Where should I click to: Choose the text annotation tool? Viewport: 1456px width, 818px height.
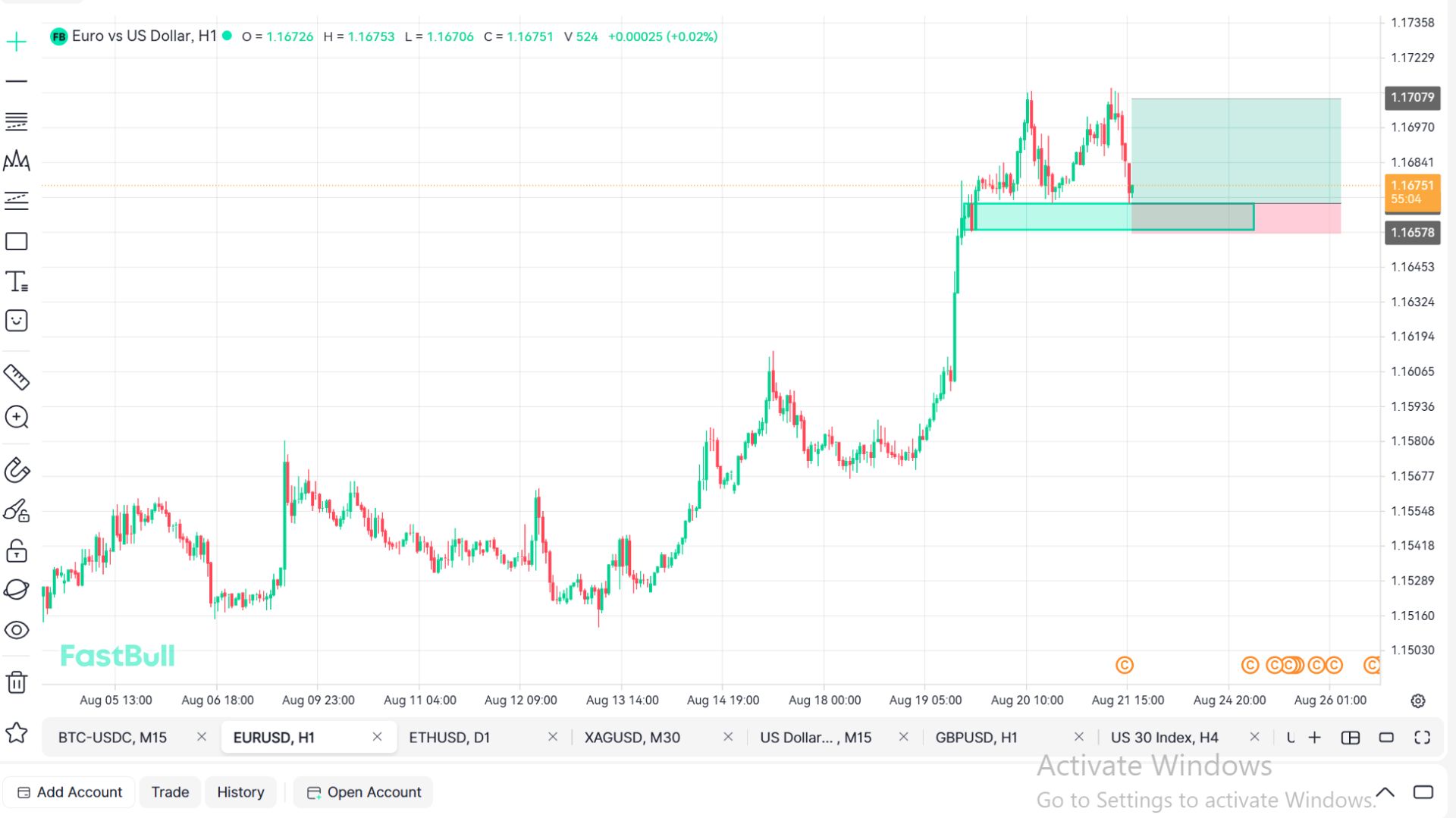(x=17, y=281)
